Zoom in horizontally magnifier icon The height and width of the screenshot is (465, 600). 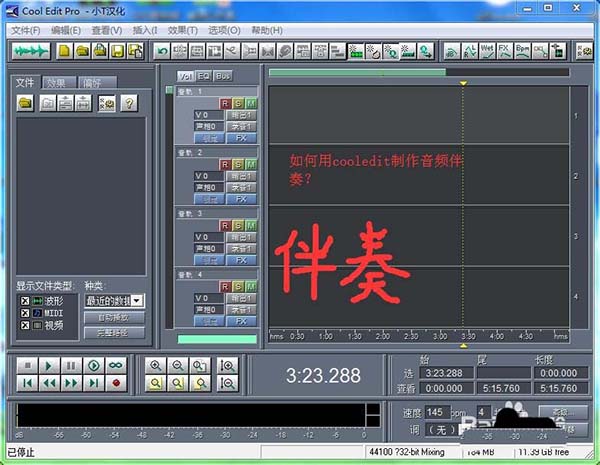pos(155,365)
